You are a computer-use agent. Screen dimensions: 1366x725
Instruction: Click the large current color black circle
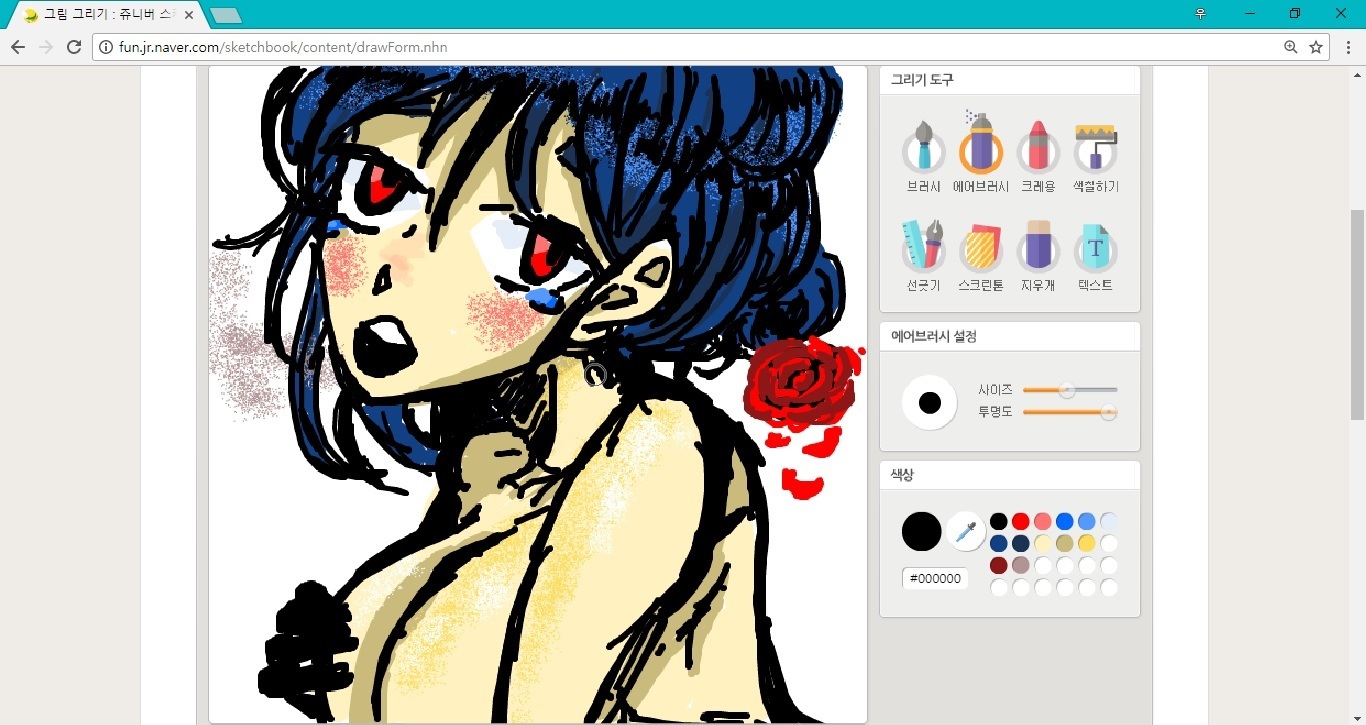point(921,531)
